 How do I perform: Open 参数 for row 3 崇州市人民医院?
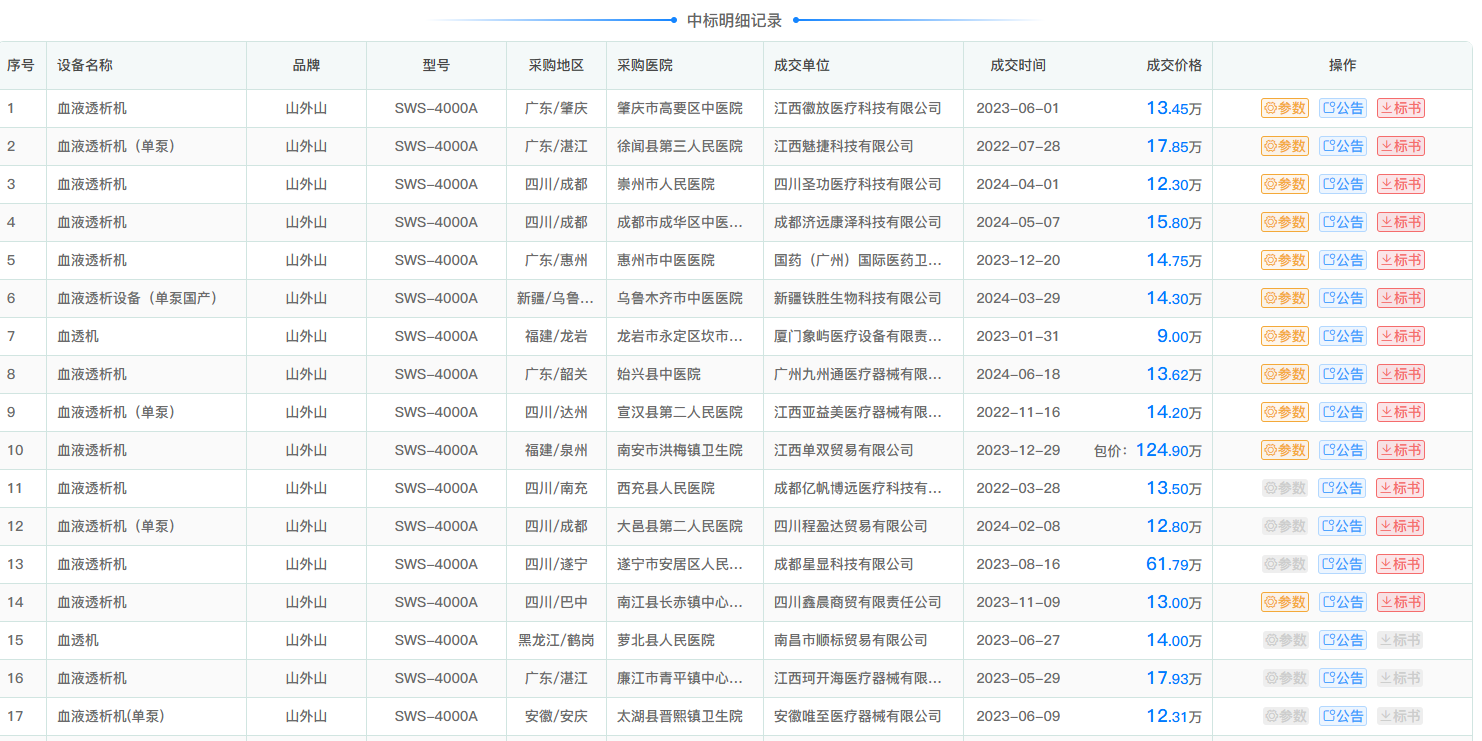(x=1285, y=184)
